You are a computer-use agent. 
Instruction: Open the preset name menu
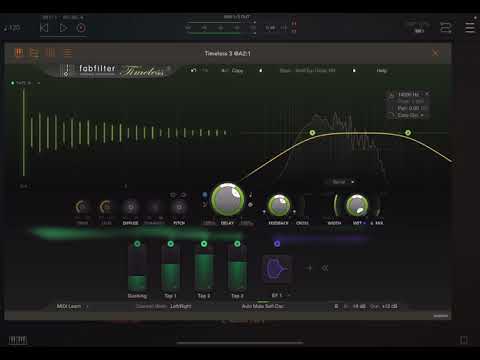(x=307, y=70)
